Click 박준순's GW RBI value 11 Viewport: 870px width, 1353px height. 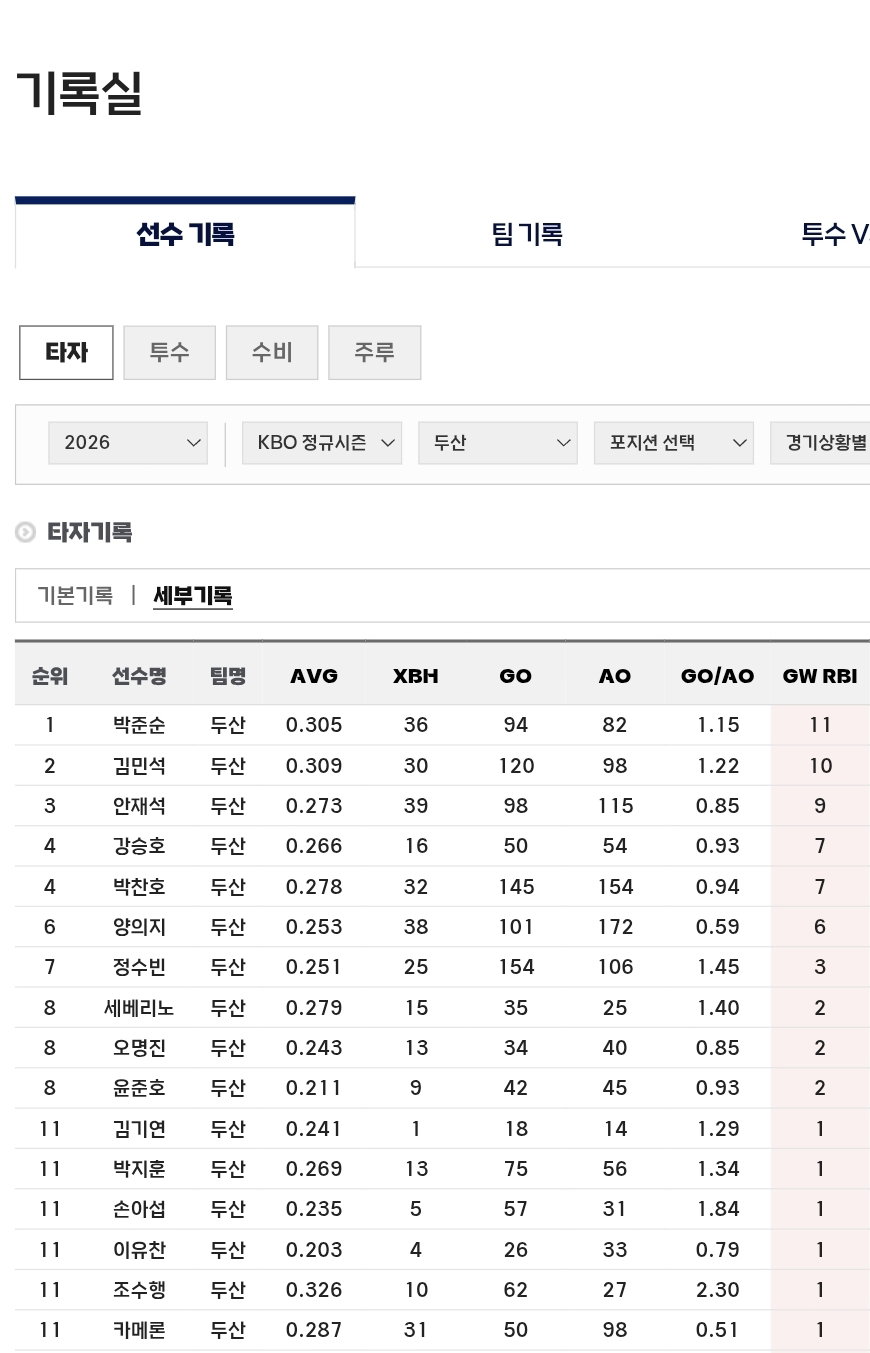pyautogui.click(x=820, y=725)
